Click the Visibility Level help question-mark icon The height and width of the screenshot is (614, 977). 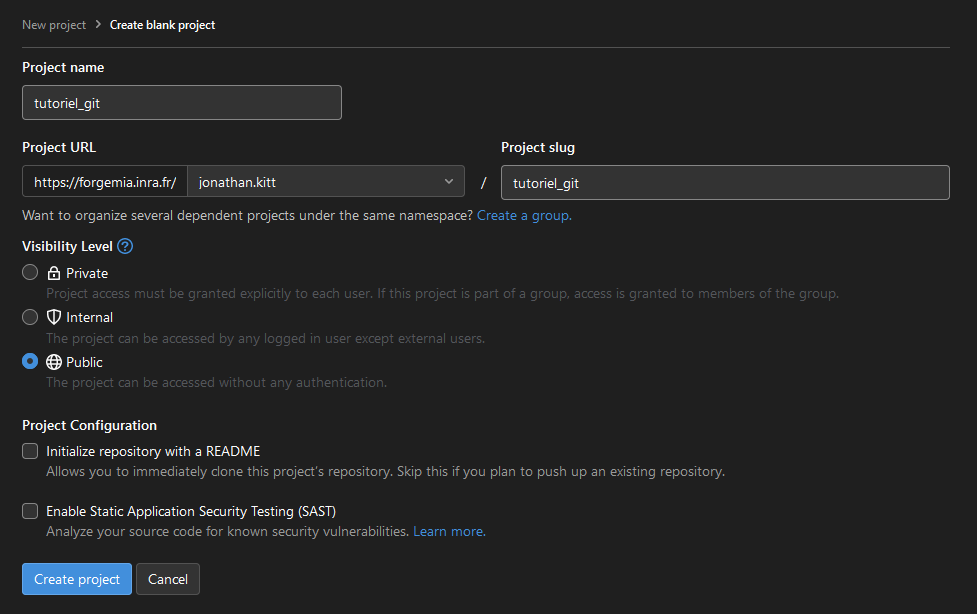click(x=125, y=246)
